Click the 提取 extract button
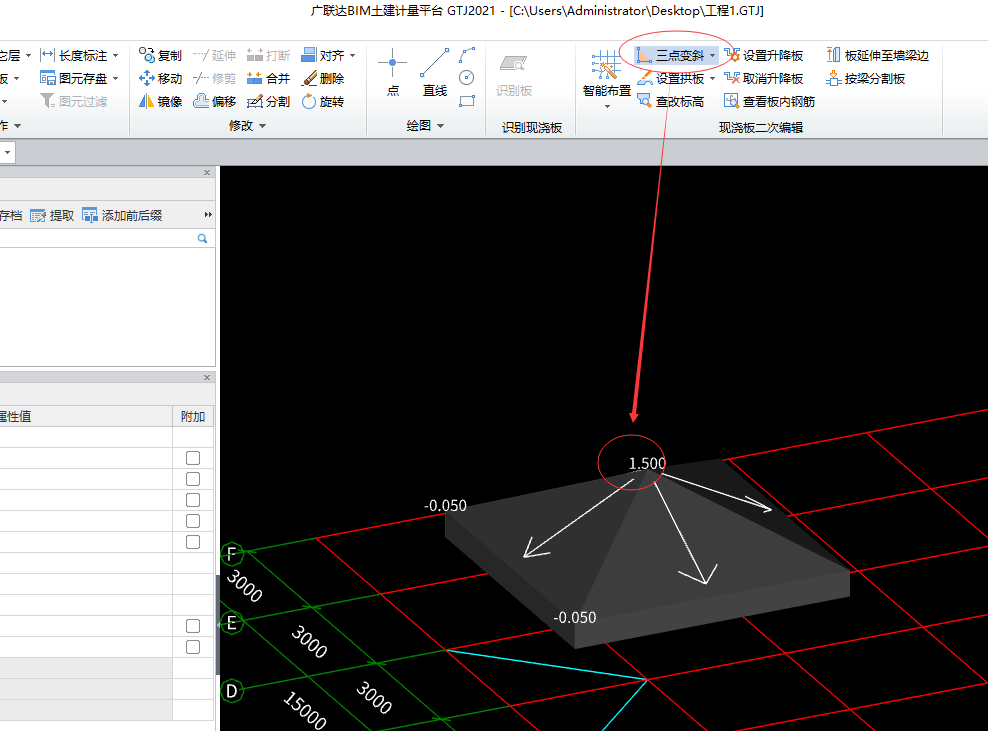The image size is (988, 731). pyautogui.click(x=52, y=216)
